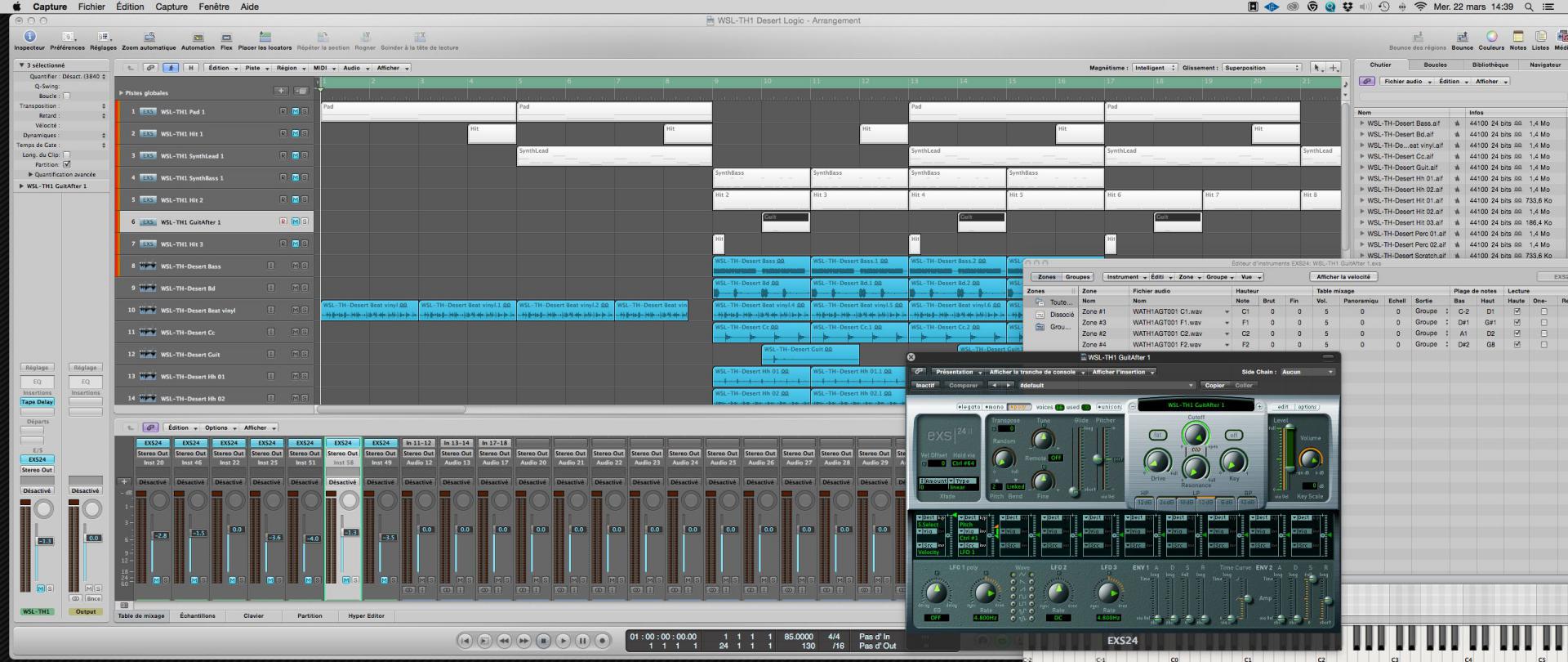
Task: Click the Rewind transport button
Action: point(504,641)
